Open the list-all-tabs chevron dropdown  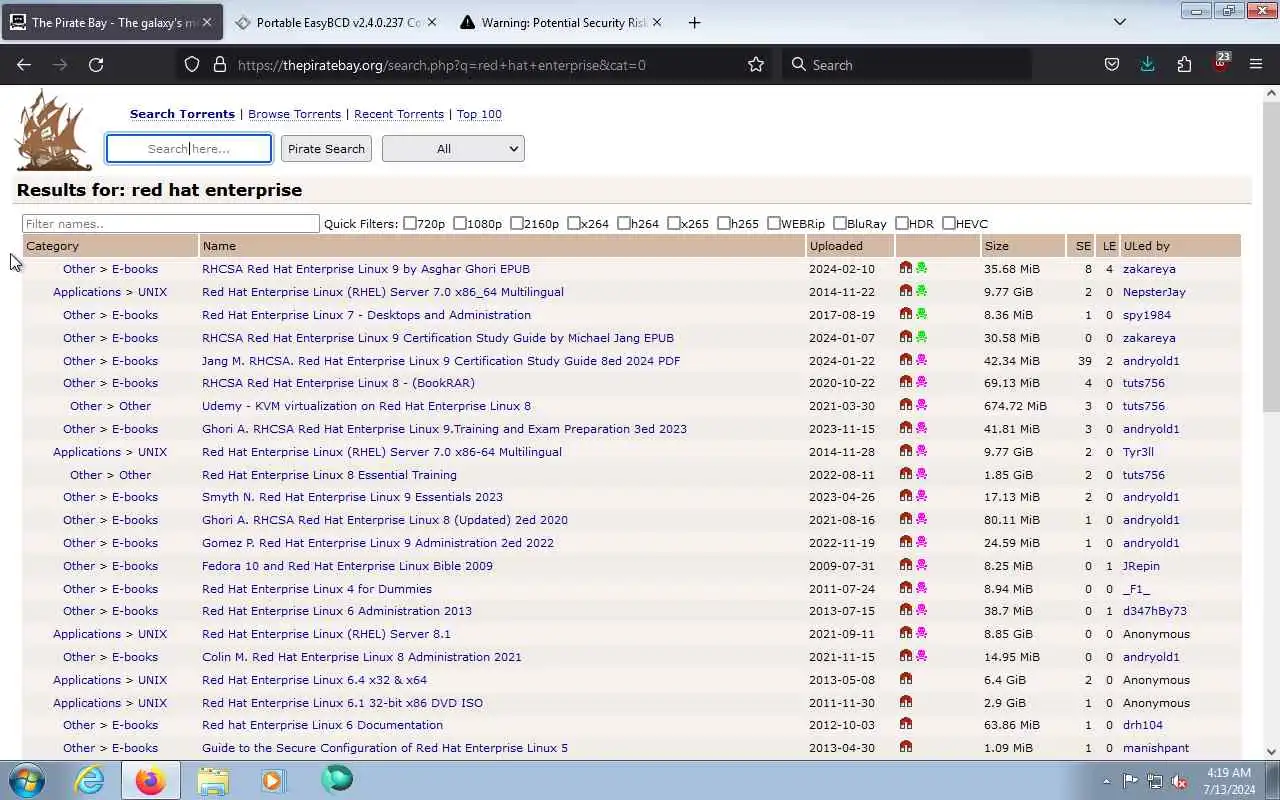click(1120, 22)
